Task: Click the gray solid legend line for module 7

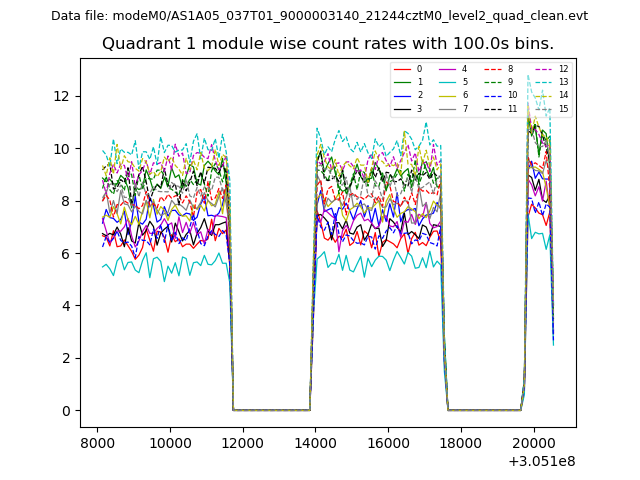Action: (x=448, y=108)
